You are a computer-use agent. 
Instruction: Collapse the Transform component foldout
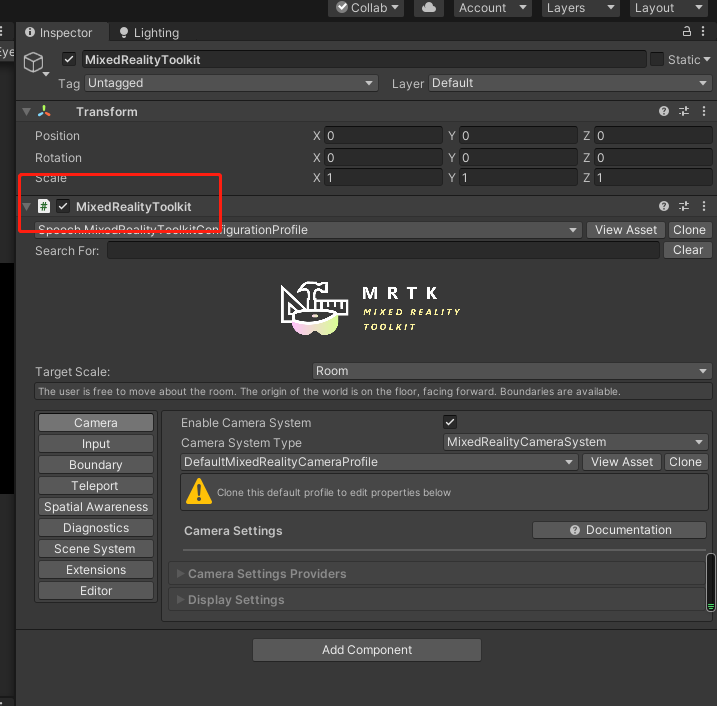pyautogui.click(x=27, y=111)
